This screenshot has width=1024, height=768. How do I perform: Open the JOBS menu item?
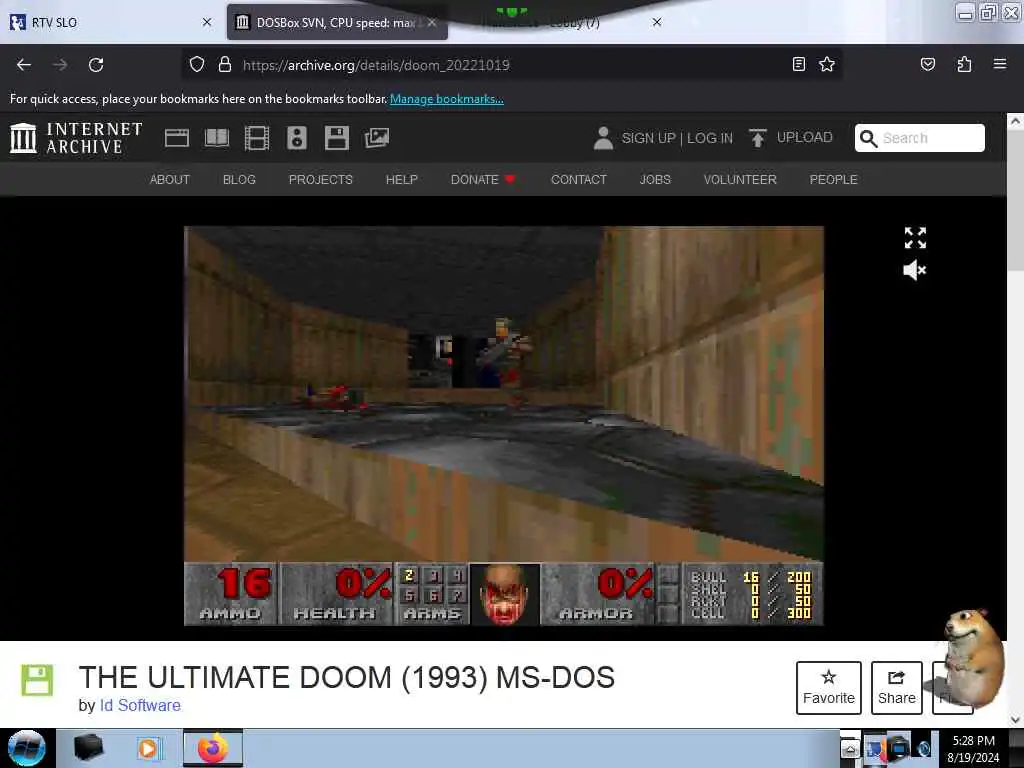[655, 180]
